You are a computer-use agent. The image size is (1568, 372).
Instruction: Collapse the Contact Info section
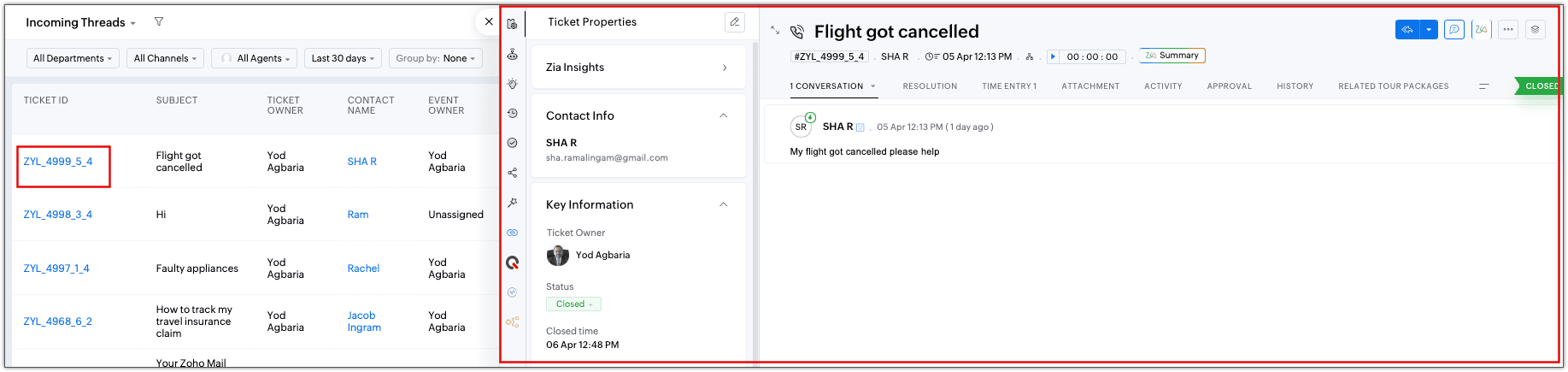(x=724, y=115)
